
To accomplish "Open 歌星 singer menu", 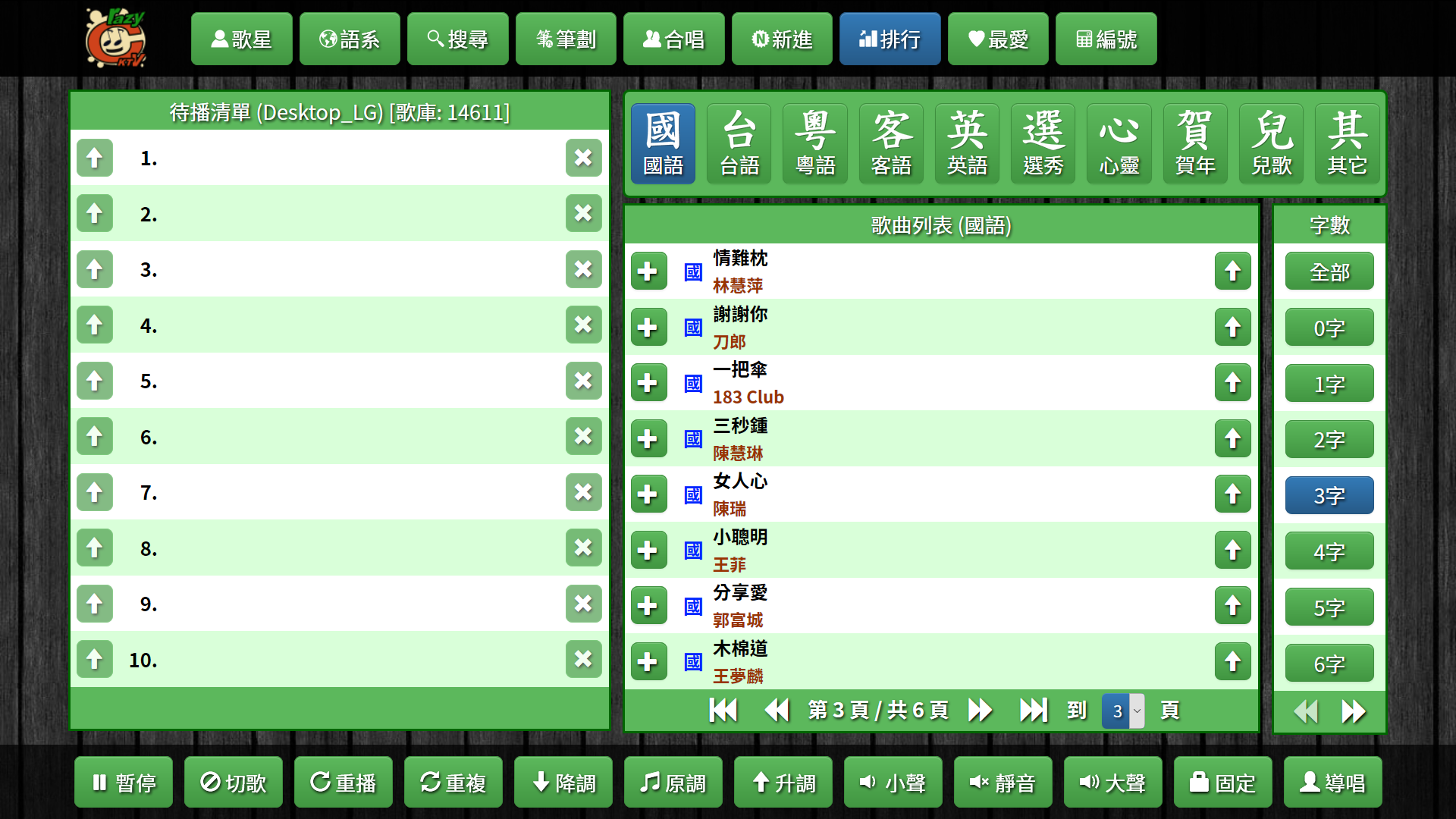I will 241,39.
